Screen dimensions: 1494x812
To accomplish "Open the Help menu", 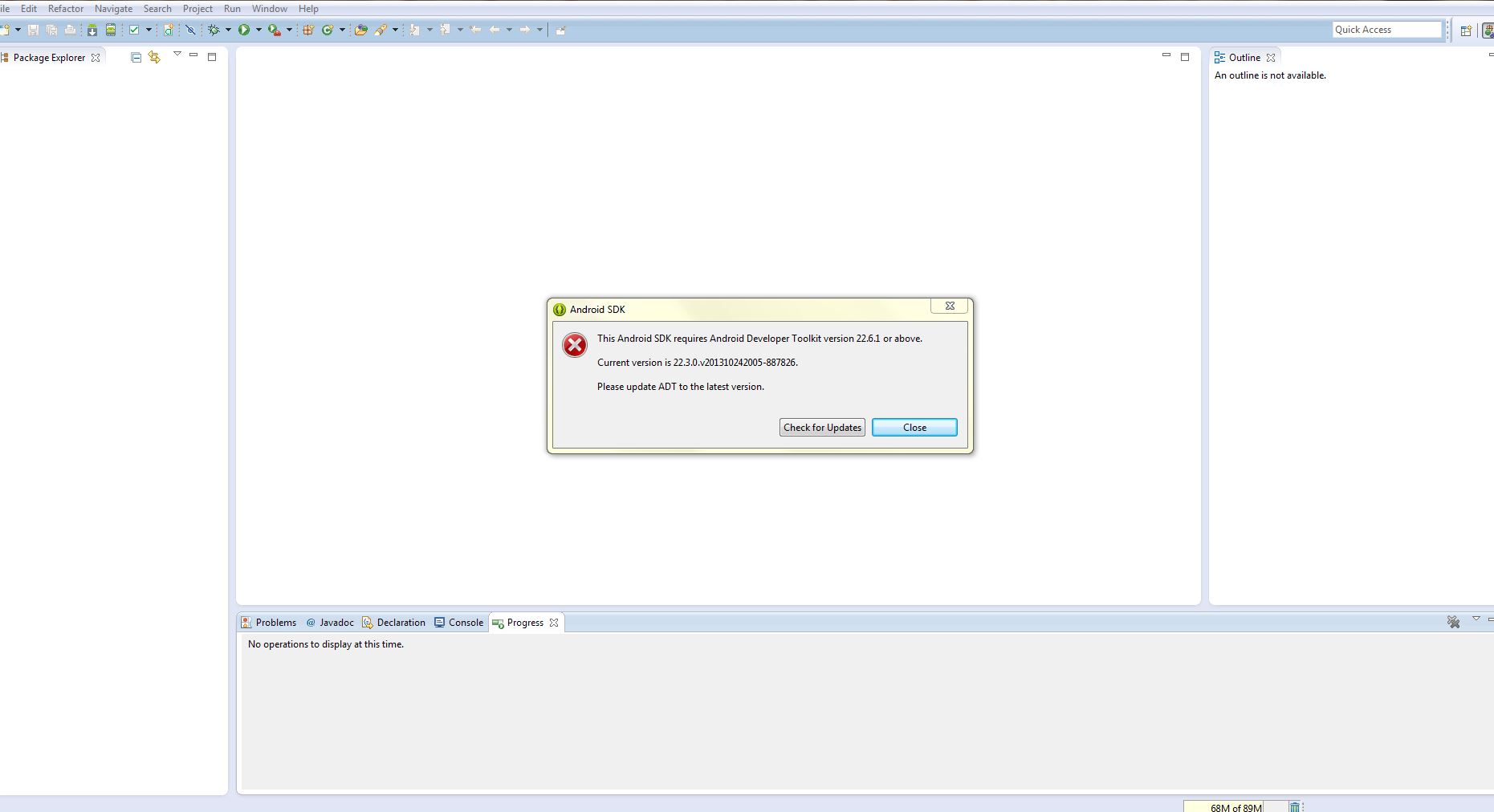I will coord(308,9).
